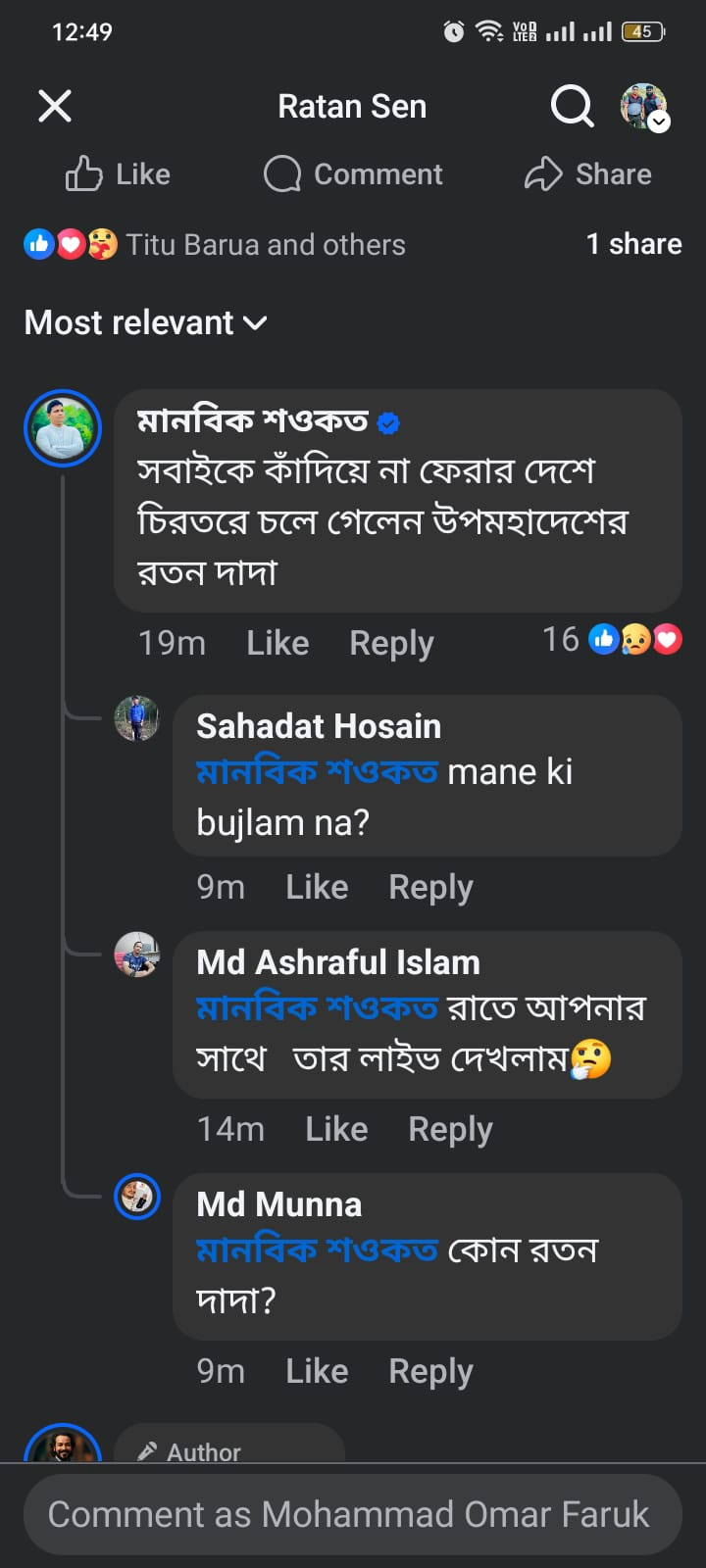Focus the Comment as Mohammad Omar Faruk field
The width and height of the screenshot is (706, 1568).
point(349,1514)
